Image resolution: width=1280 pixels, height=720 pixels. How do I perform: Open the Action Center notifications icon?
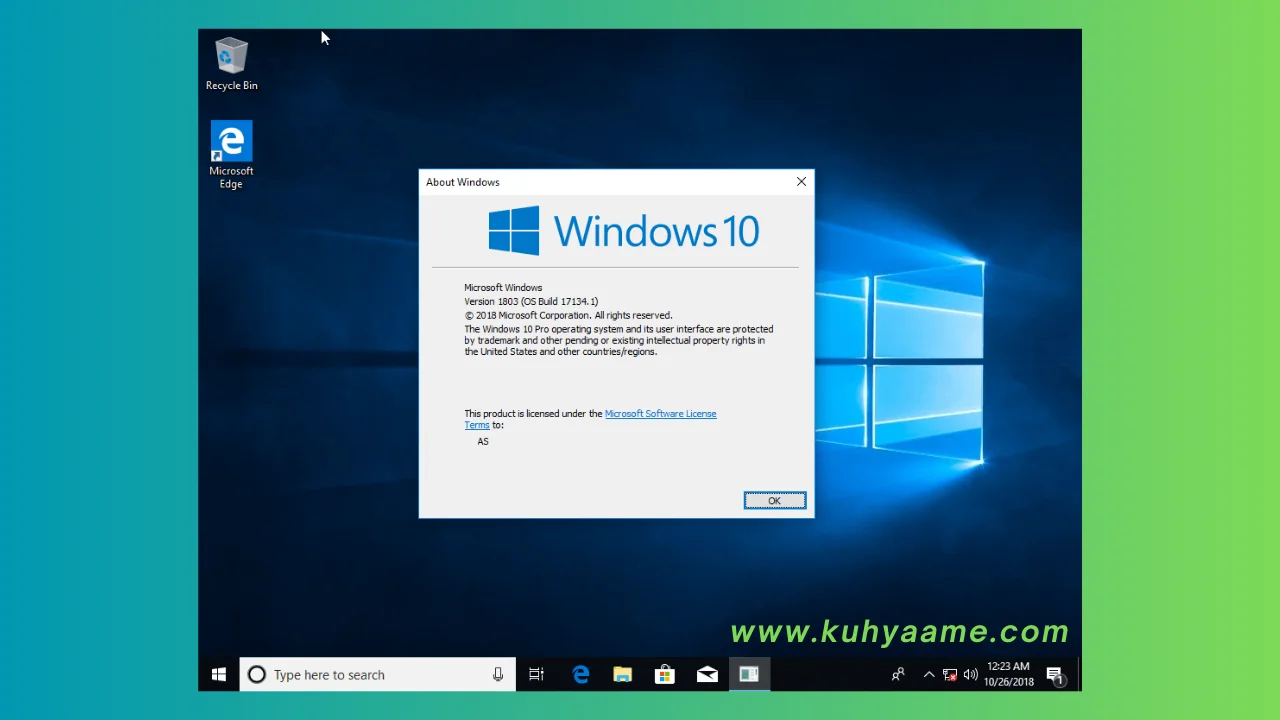click(x=1054, y=675)
